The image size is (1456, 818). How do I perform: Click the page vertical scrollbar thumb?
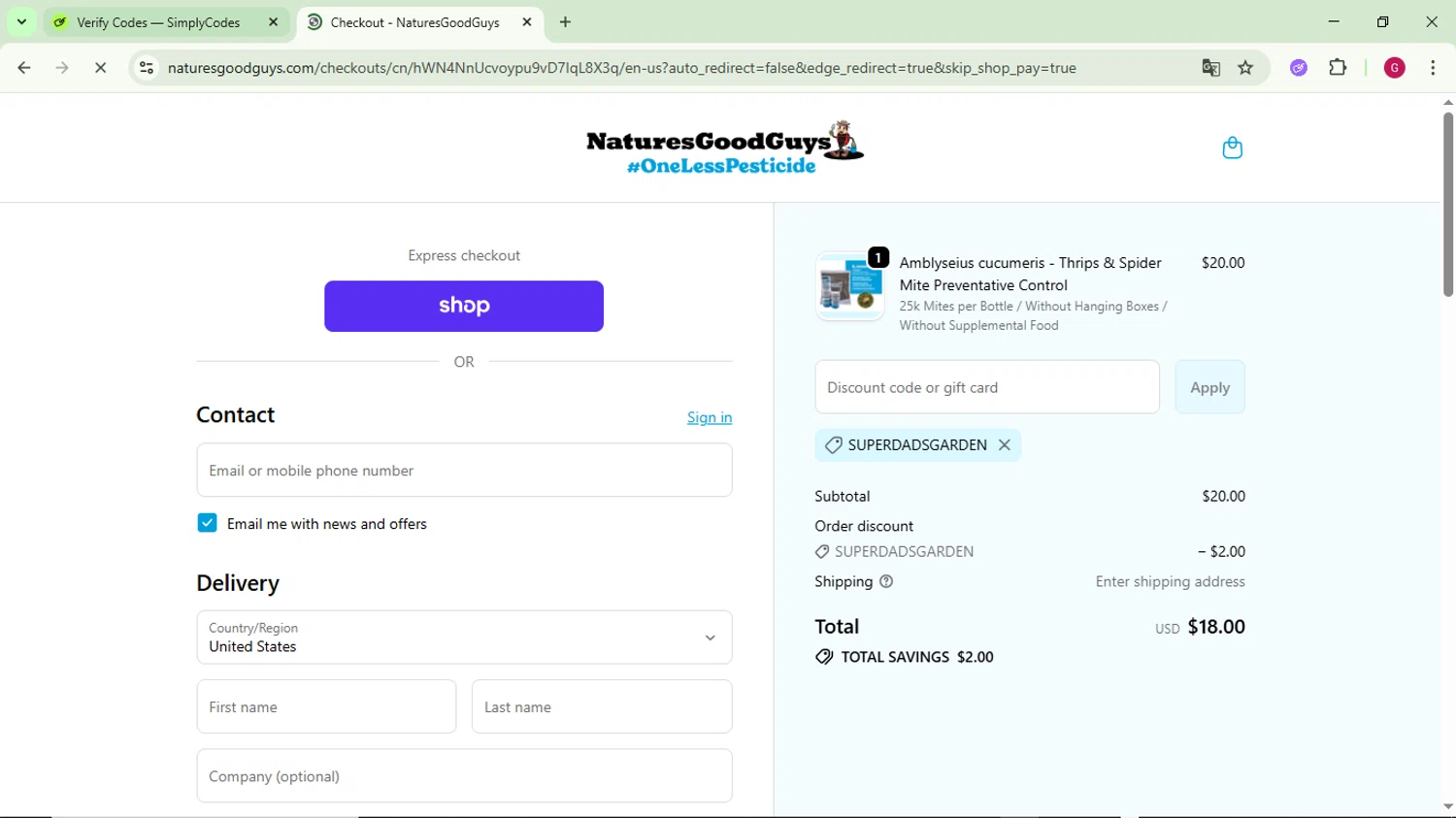(x=1447, y=204)
